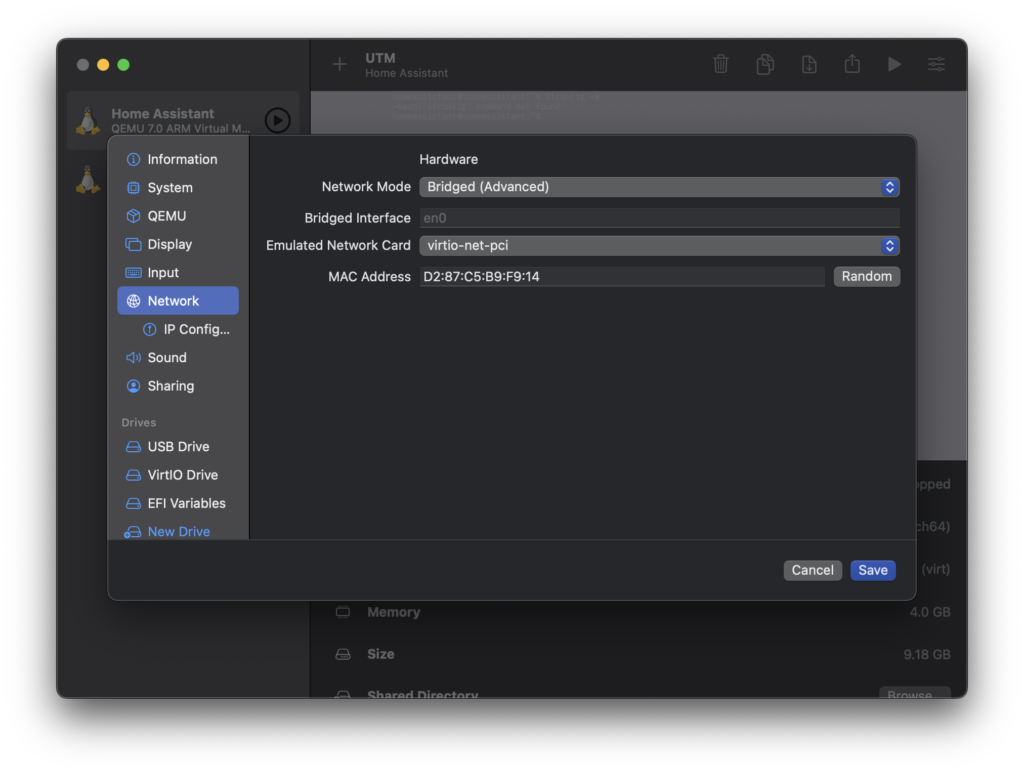Select Home Assistant VM in the list
Viewport: 1024px width, 773px height.
click(x=183, y=121)
